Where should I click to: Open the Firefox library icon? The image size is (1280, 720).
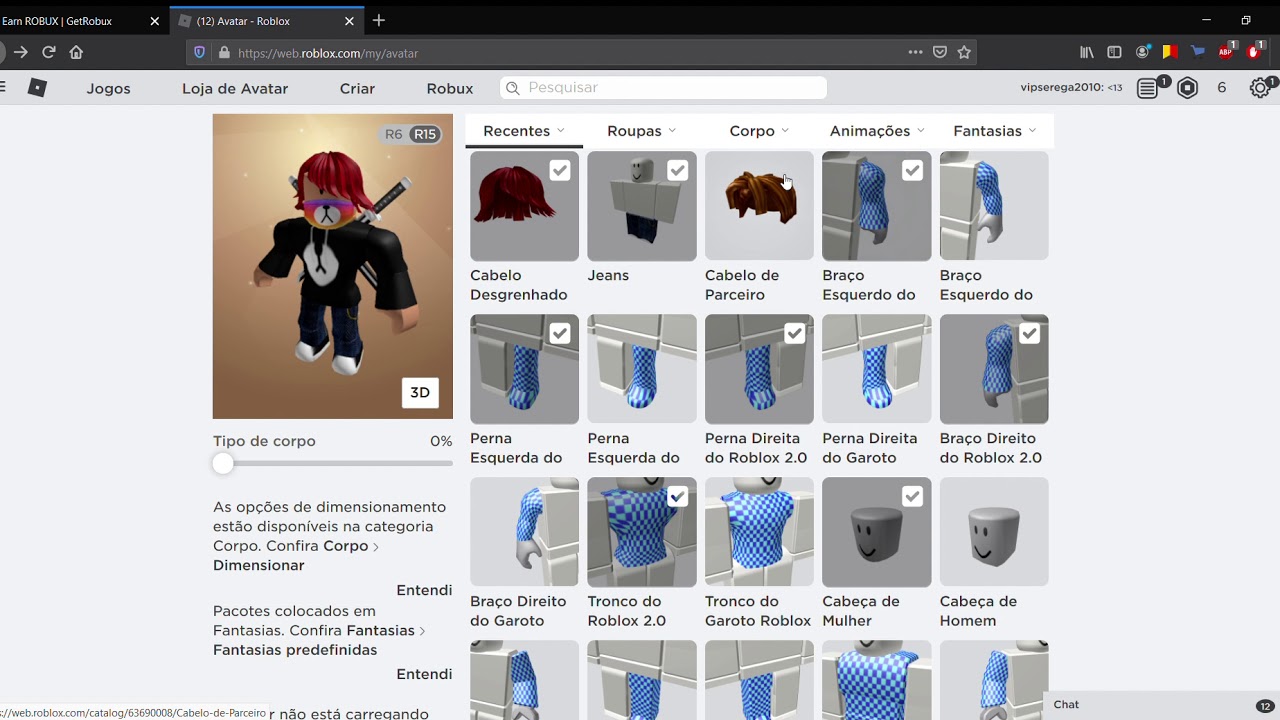pos(1087,52)
